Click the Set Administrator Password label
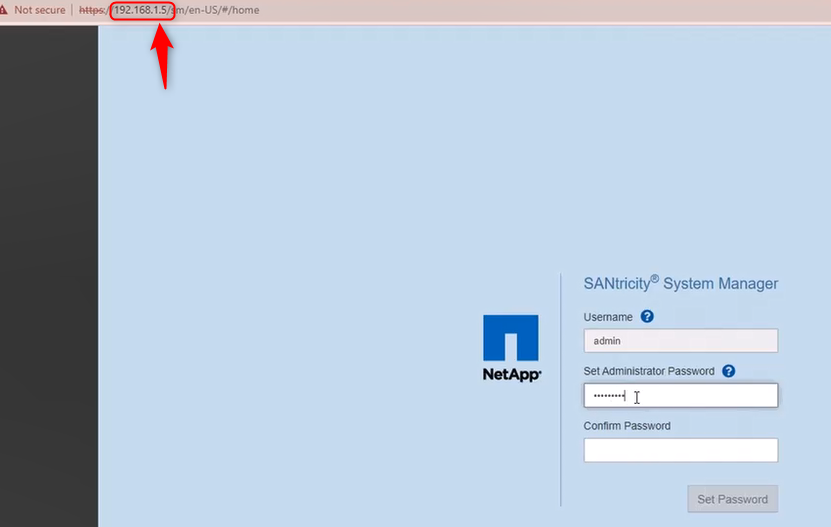Viewport: 831px width, 527px height. tap(649, 371)
